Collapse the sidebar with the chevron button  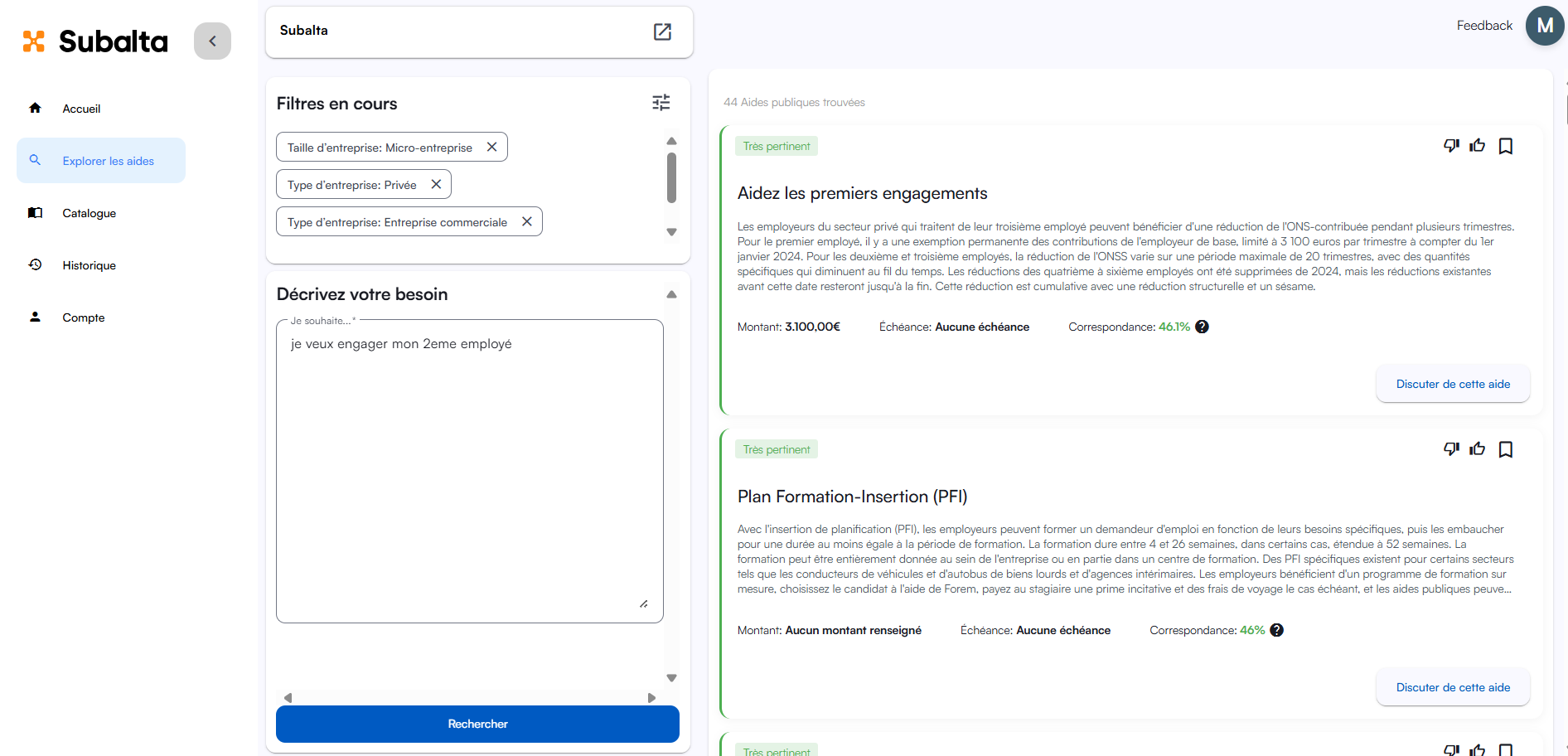coord(212,41)
